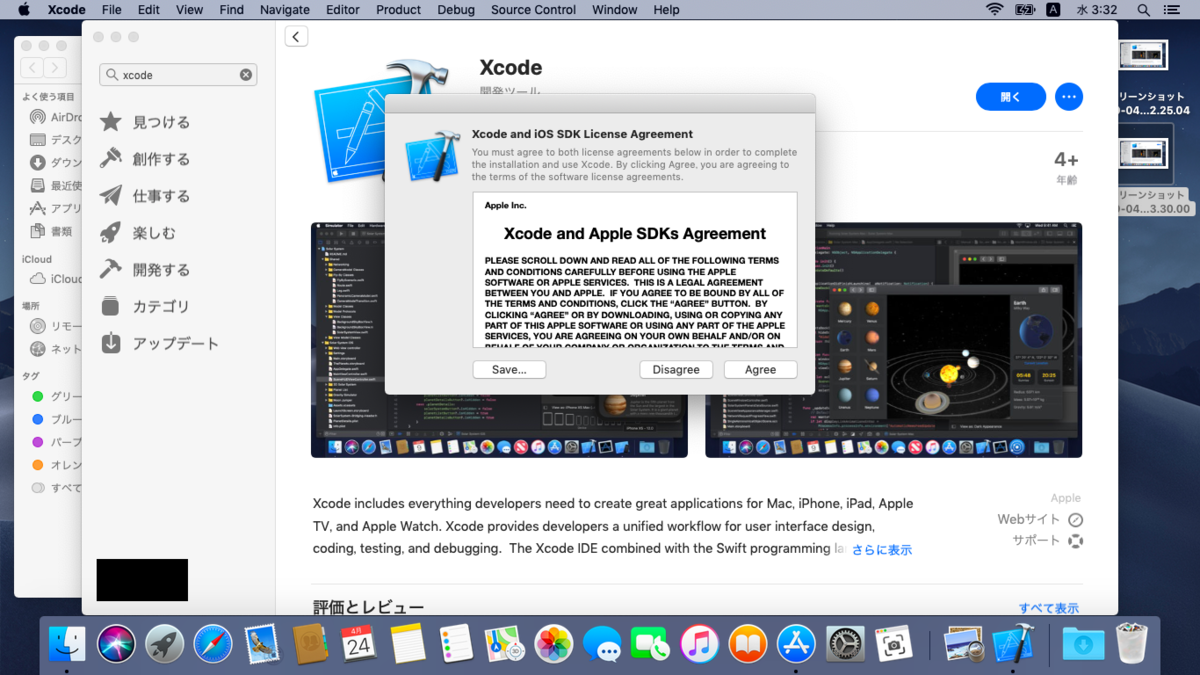This screenshot has height=675, width=1200.
Task: Open the Find menu
Action: (x=231, y=10)
